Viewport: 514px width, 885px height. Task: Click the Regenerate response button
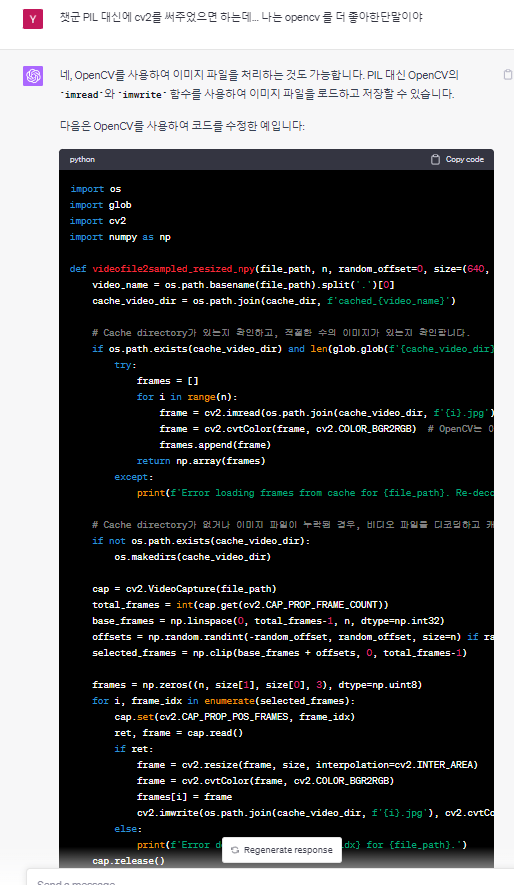[x=282, y=849]
